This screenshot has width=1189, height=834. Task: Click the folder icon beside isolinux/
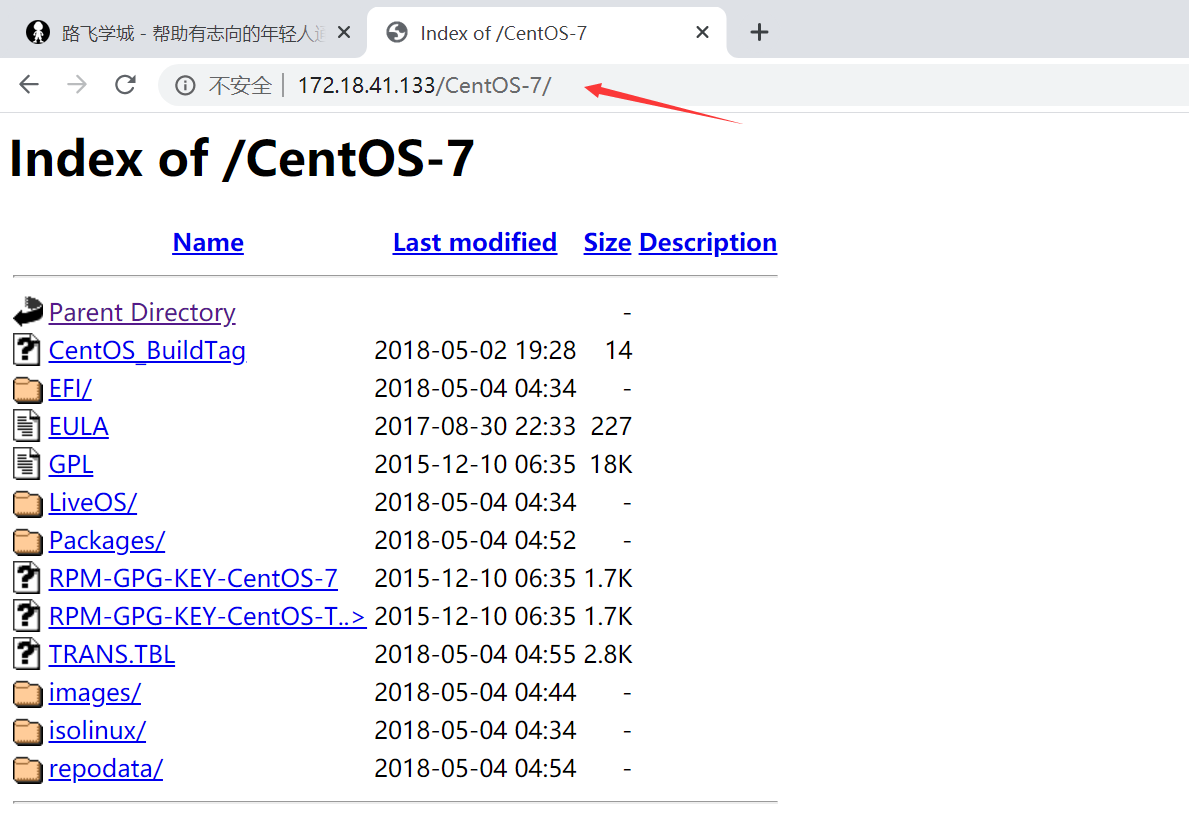(x=28, y=731)
